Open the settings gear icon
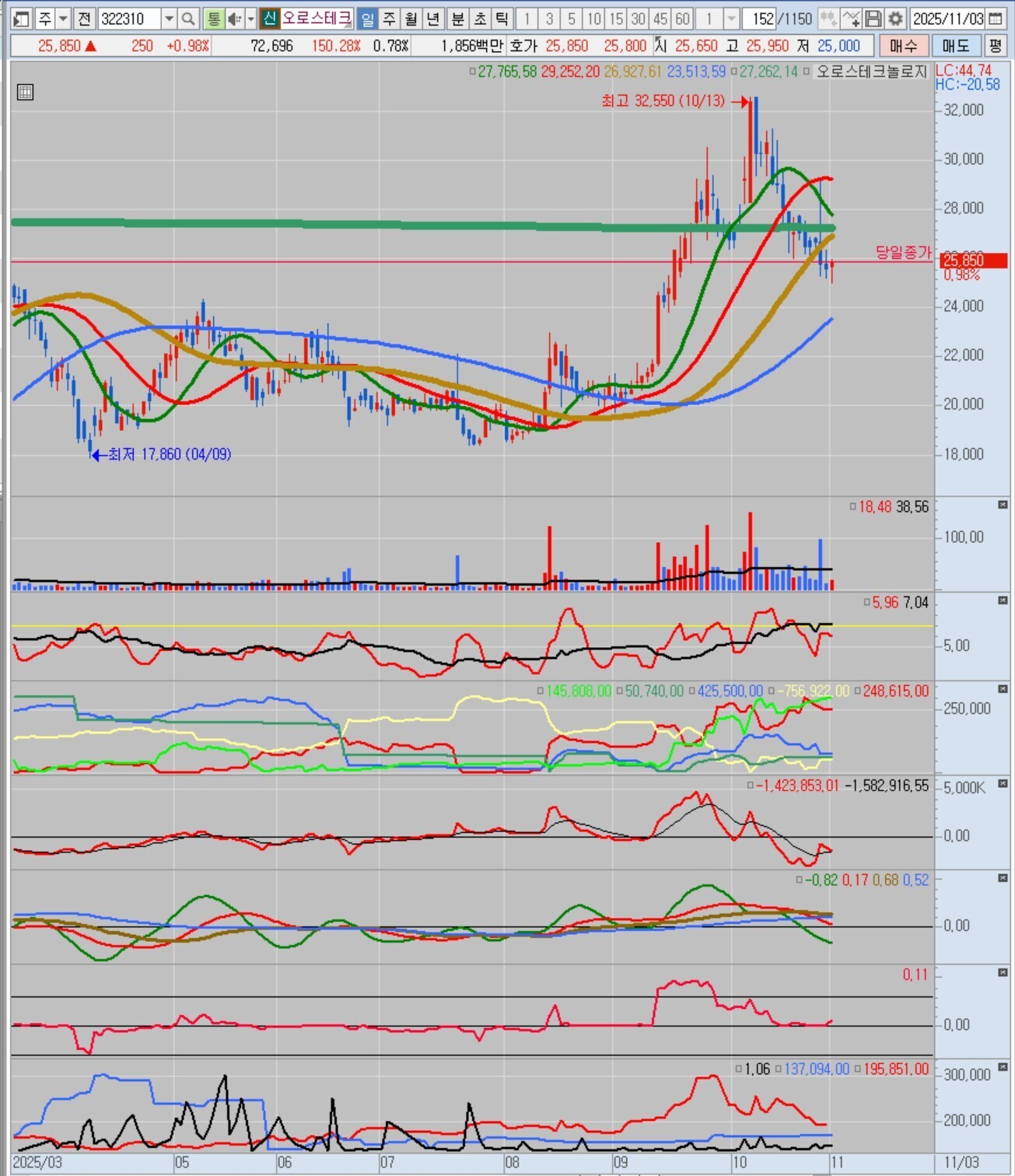Viewport: 1015px width, 1176px height. 895,19
